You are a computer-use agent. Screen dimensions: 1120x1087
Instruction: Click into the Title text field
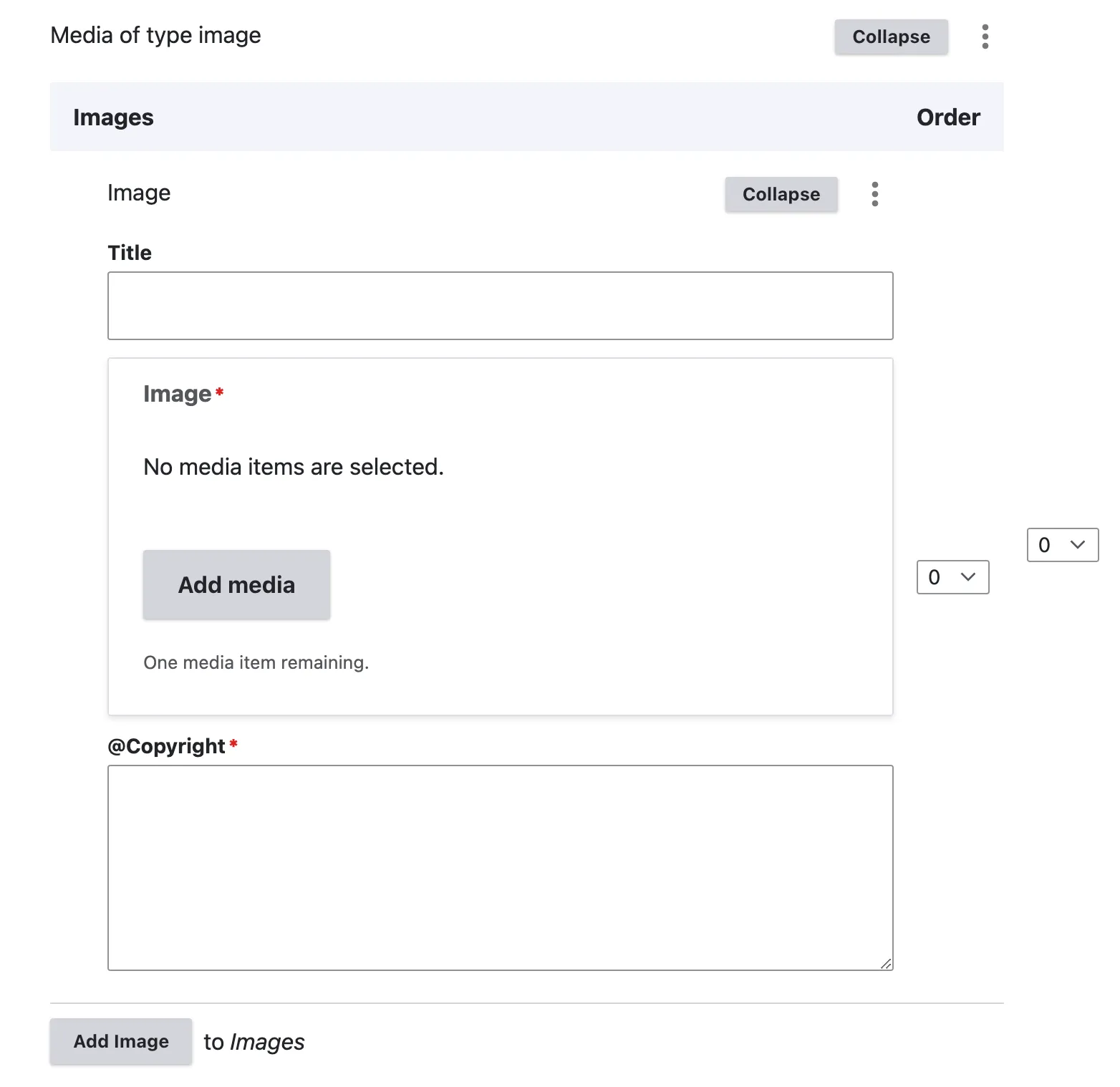coord(500,306)
